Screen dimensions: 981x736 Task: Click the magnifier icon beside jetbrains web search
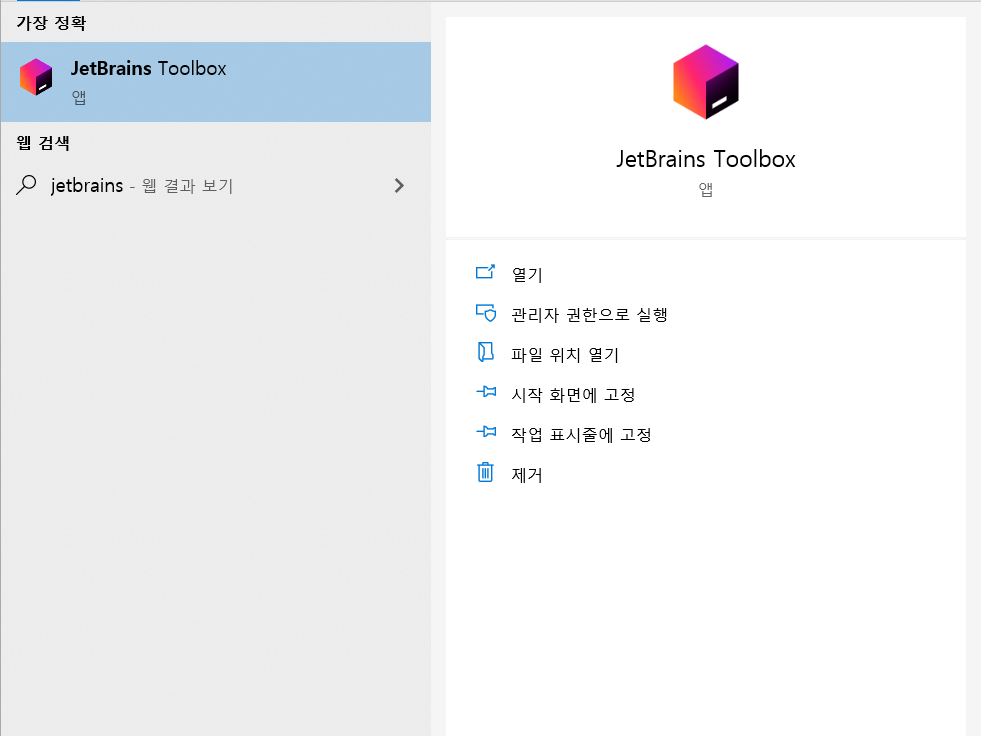point(26,185)
